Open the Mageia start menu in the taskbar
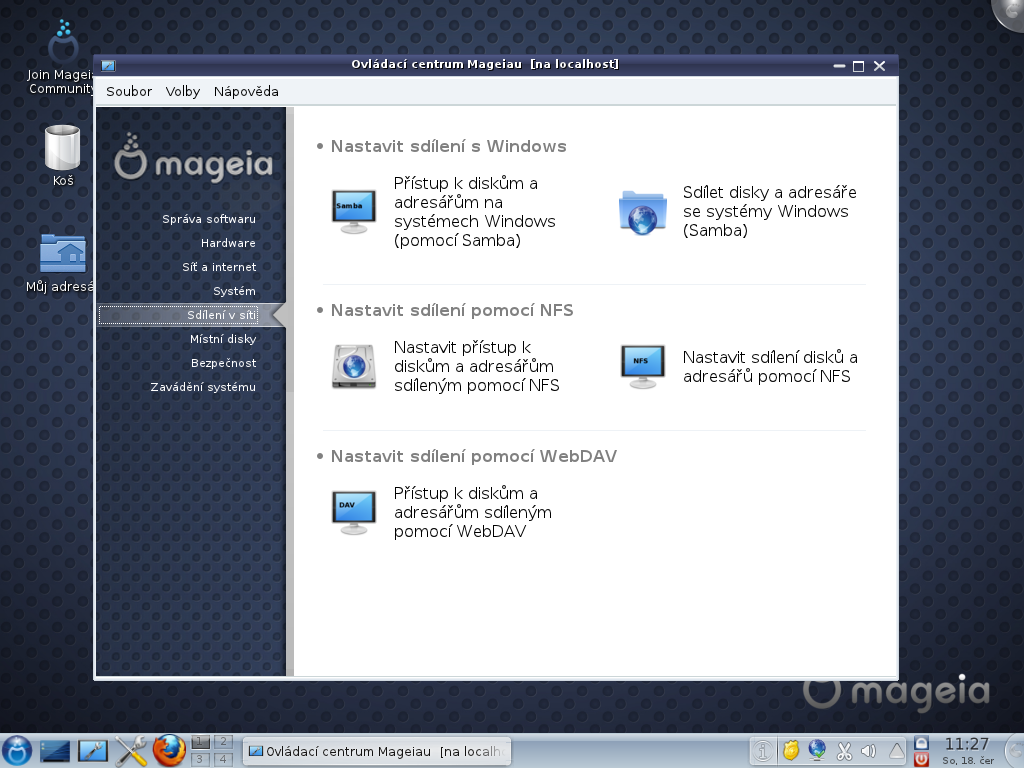1024x768 pixels. tap(17, 750)
